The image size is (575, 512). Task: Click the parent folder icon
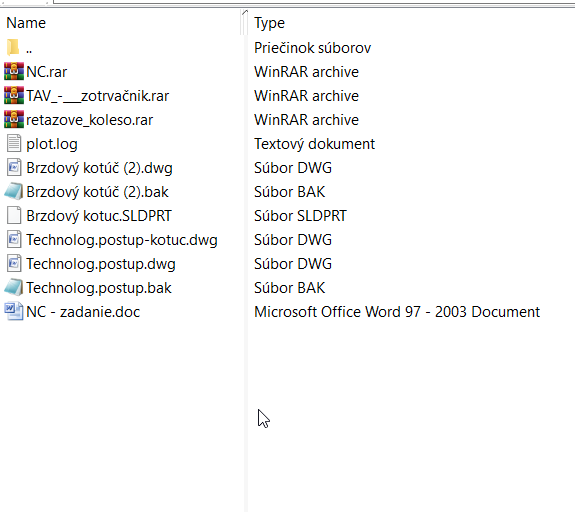coord(13,48)
